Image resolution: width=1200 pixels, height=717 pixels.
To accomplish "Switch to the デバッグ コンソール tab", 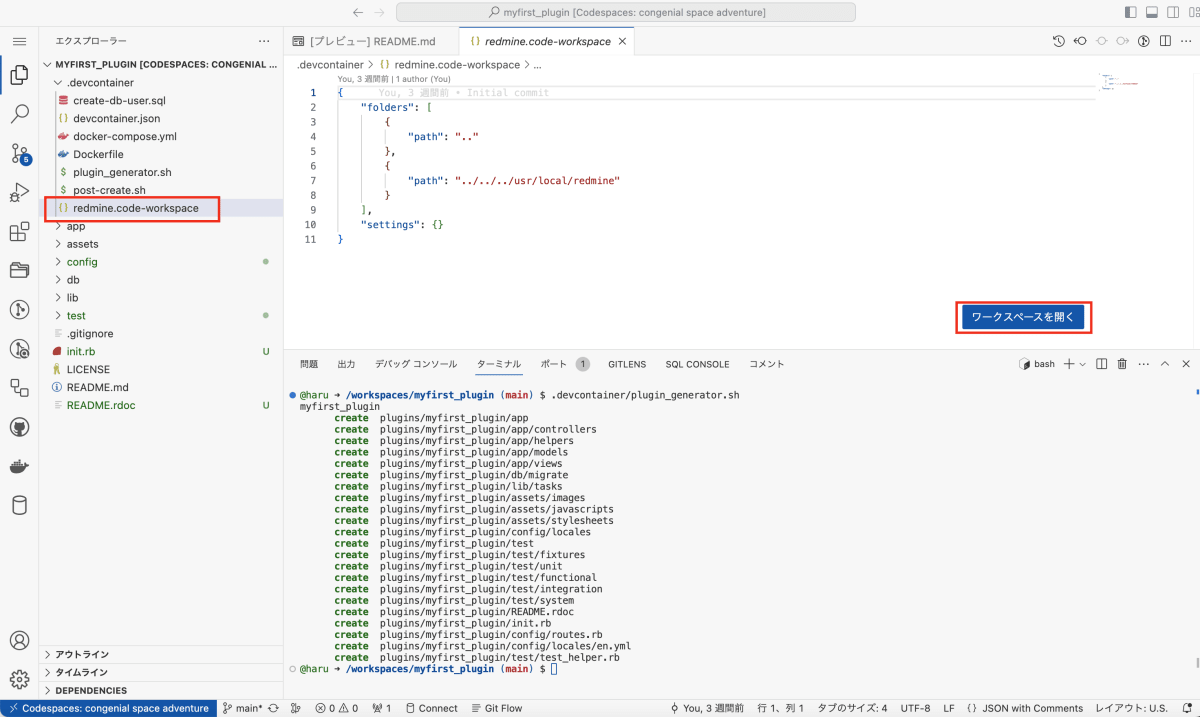I will (x=416, y=364).
